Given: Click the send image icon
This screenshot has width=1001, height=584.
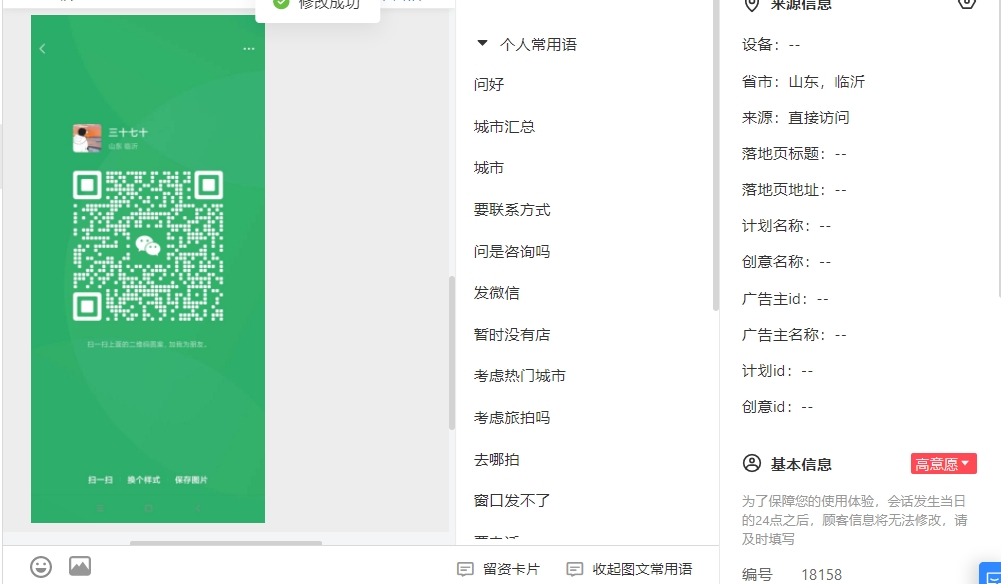Looking at the screenshot, I should pyautogui.click(x=80, y=566).
